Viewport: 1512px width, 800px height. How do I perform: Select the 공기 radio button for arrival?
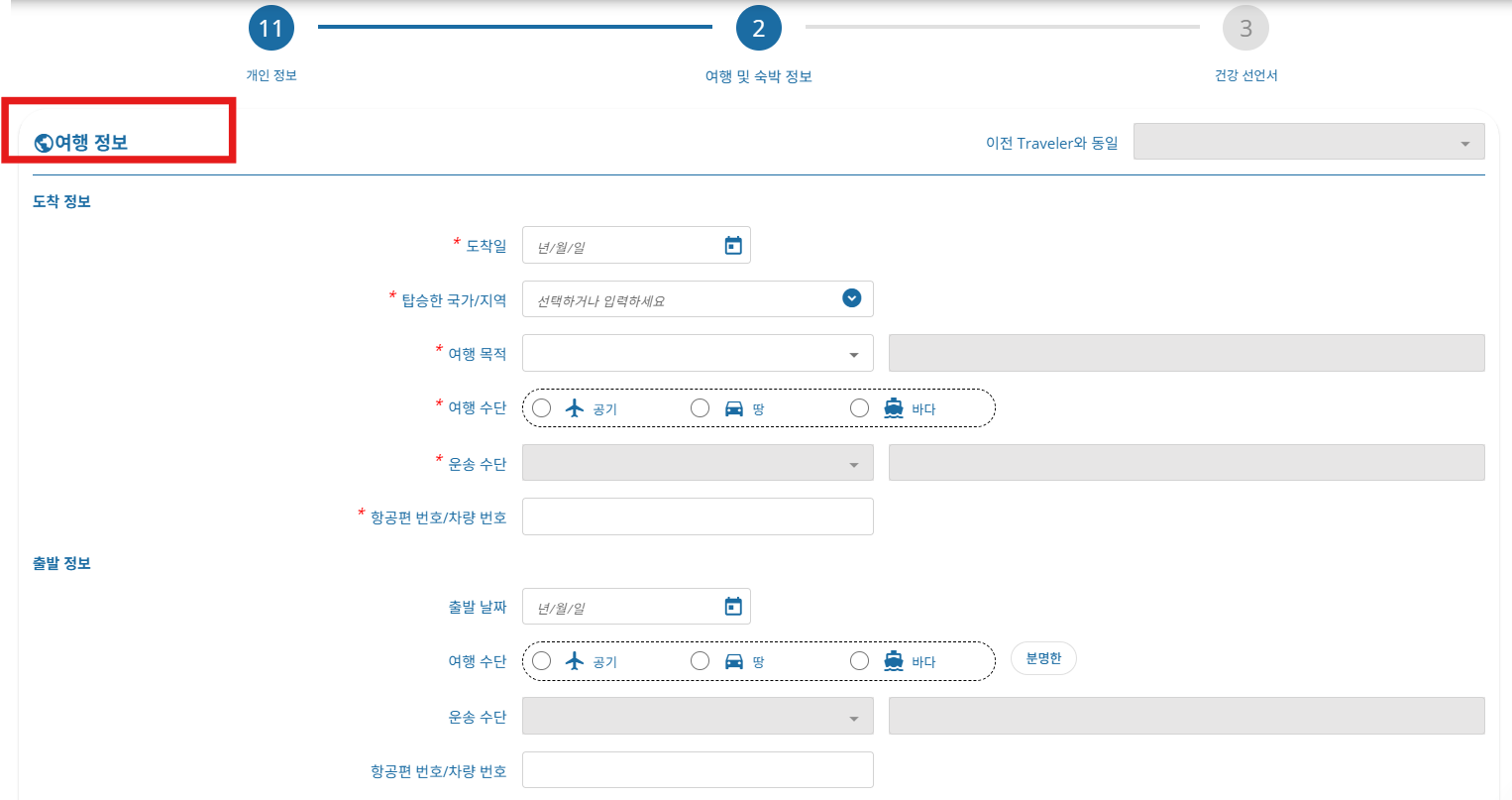pyautogui.click(x=541, y=407)
